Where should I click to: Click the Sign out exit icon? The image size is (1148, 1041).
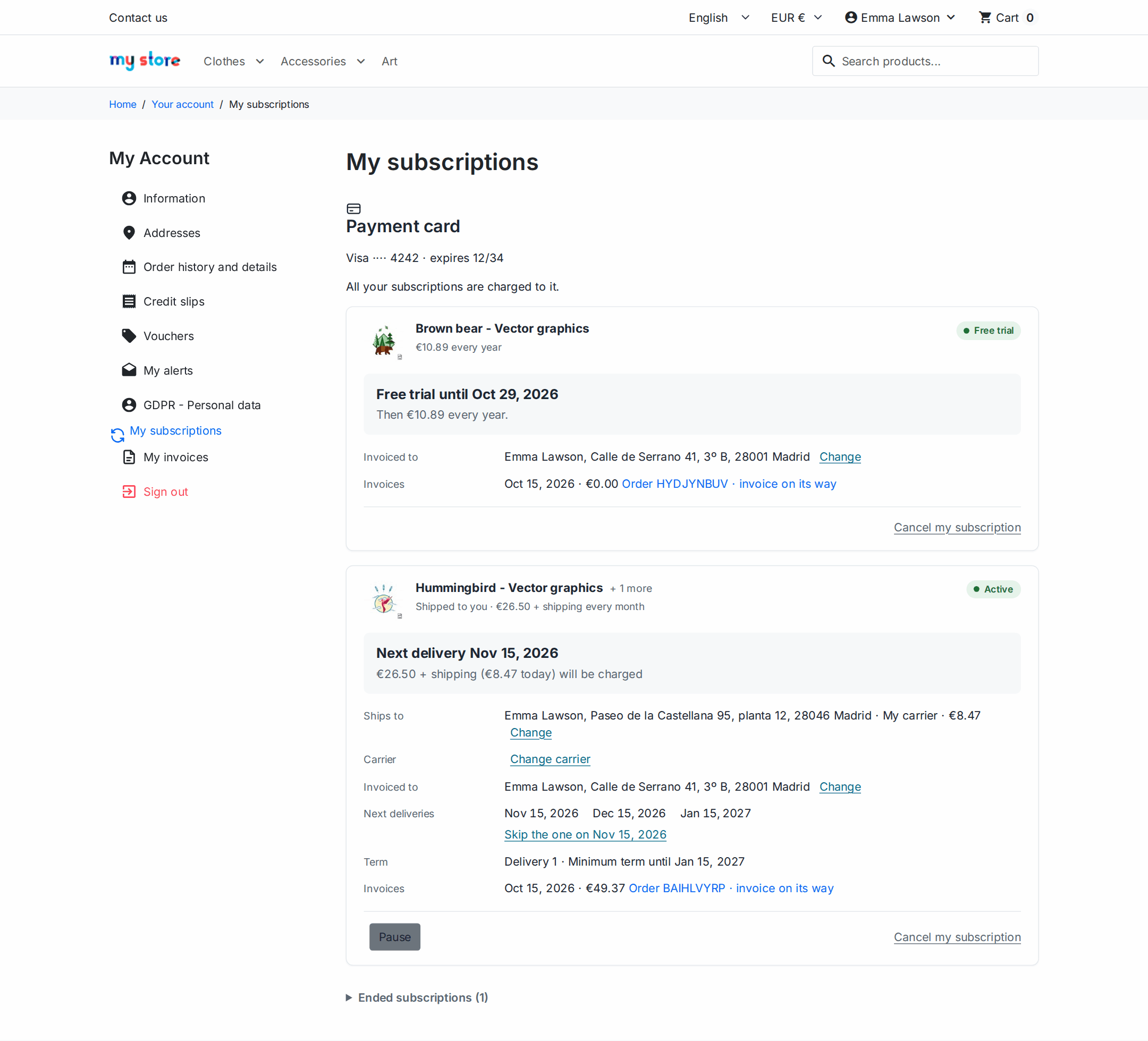[x=129, y=492]
